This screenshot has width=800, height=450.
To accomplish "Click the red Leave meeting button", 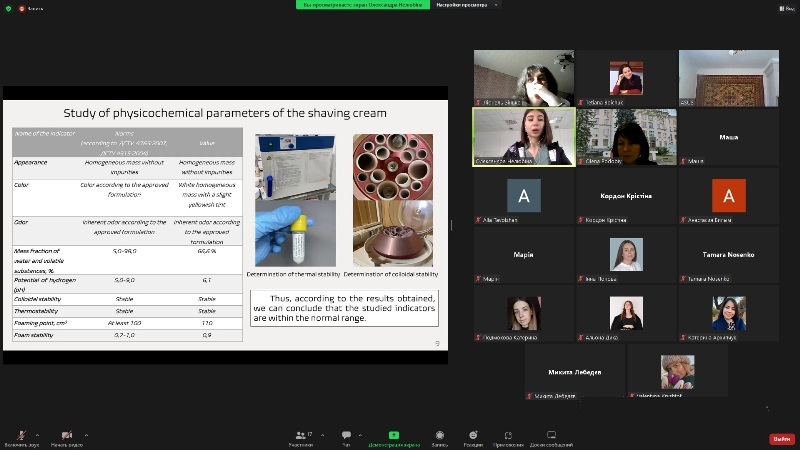I will (x=782, y=439).
